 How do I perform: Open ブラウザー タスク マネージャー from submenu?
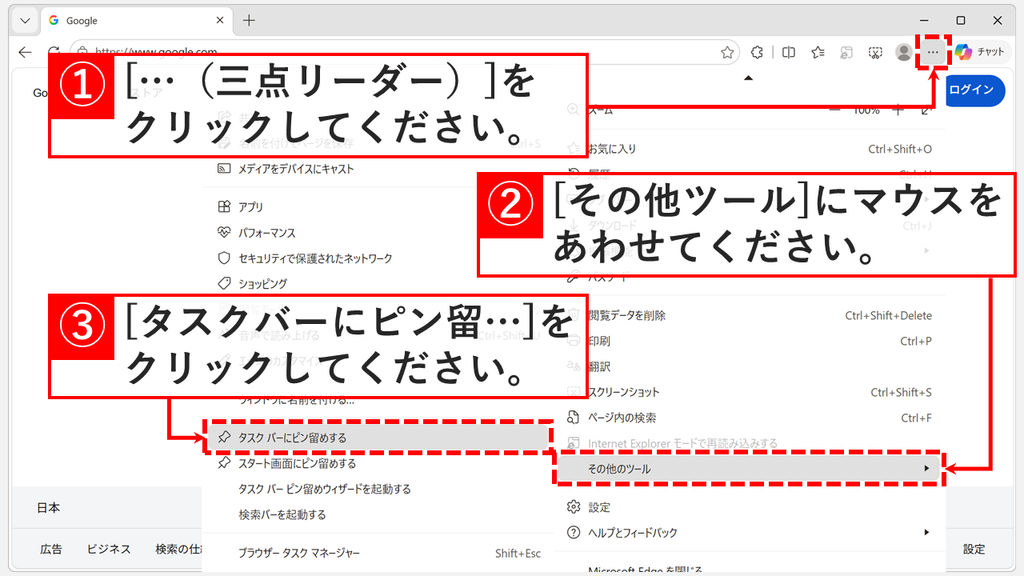379,553
